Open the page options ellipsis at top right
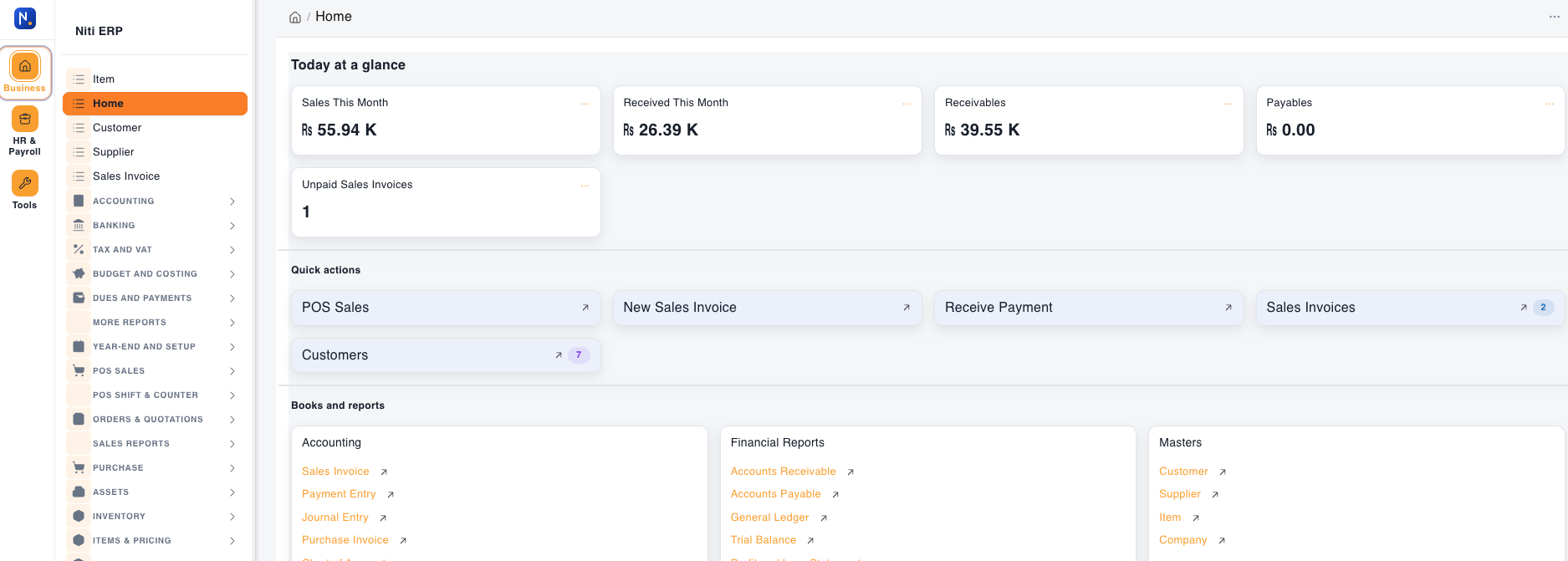This screenshot has width=1568, height=561. (1555, 17)
